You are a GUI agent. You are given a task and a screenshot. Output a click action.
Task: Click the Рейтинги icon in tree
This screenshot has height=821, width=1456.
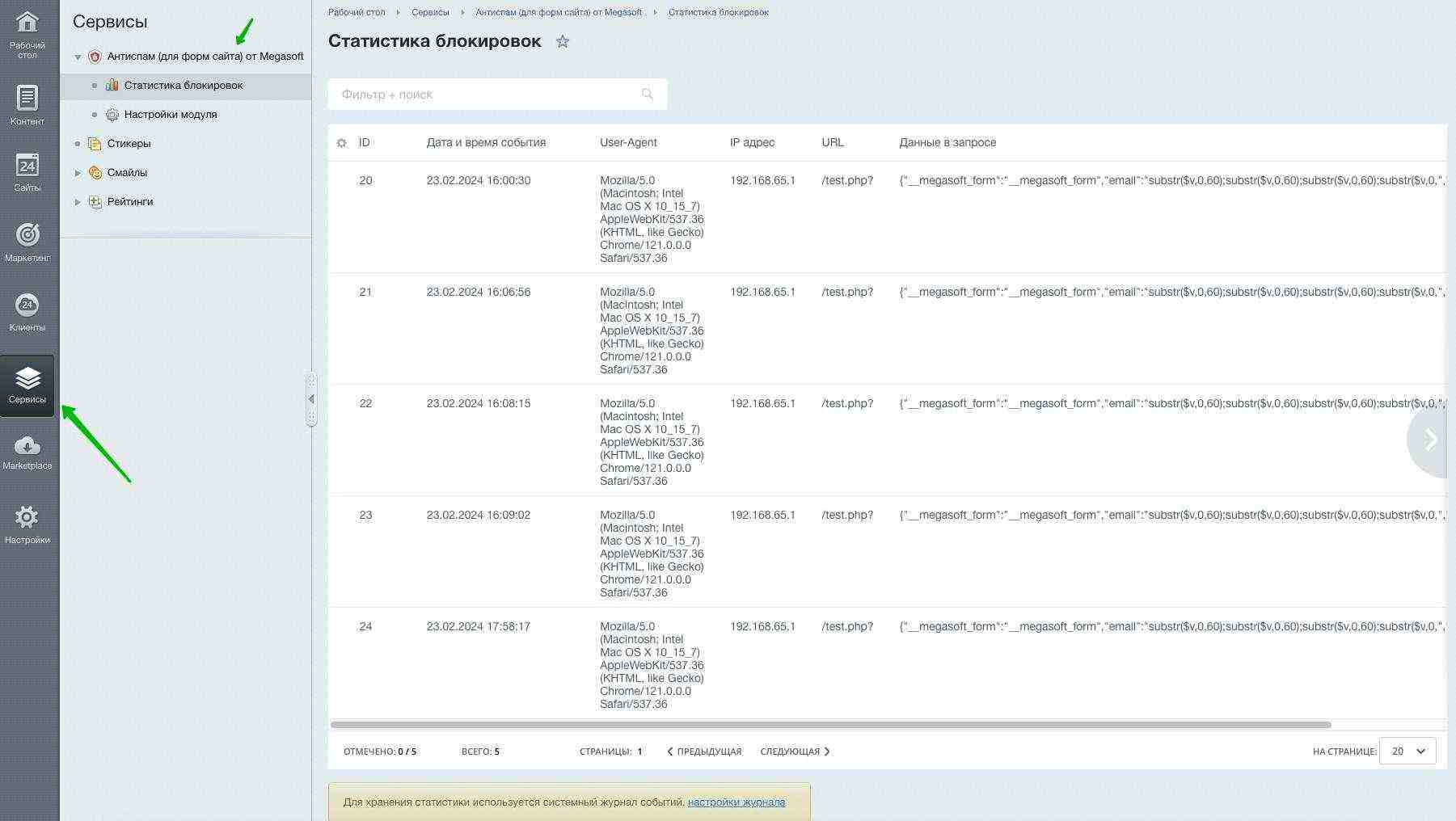(x=95, y=202)
